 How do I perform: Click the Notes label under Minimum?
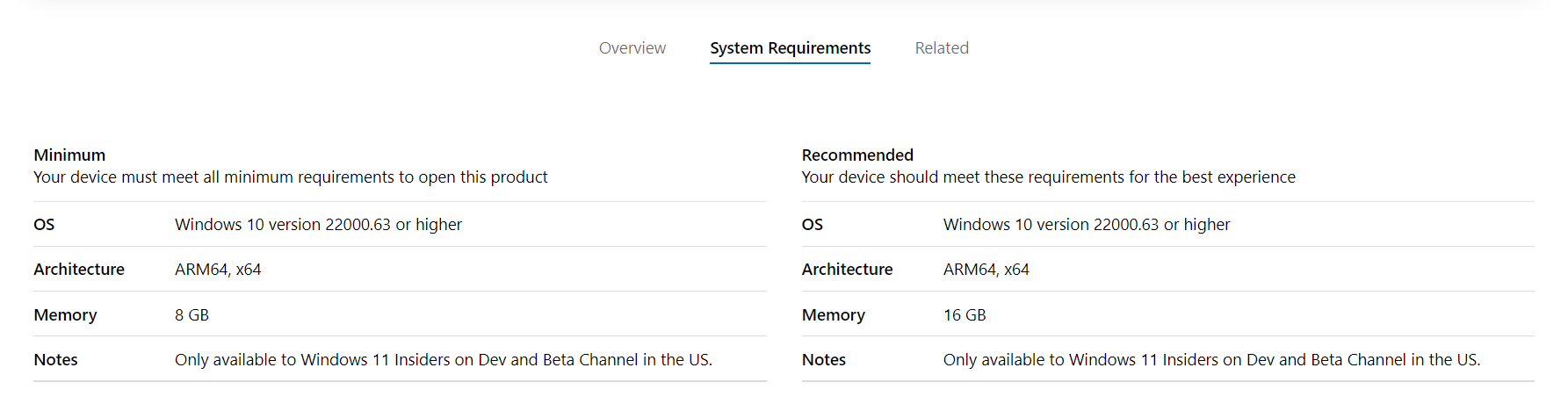tap(55, 359)
